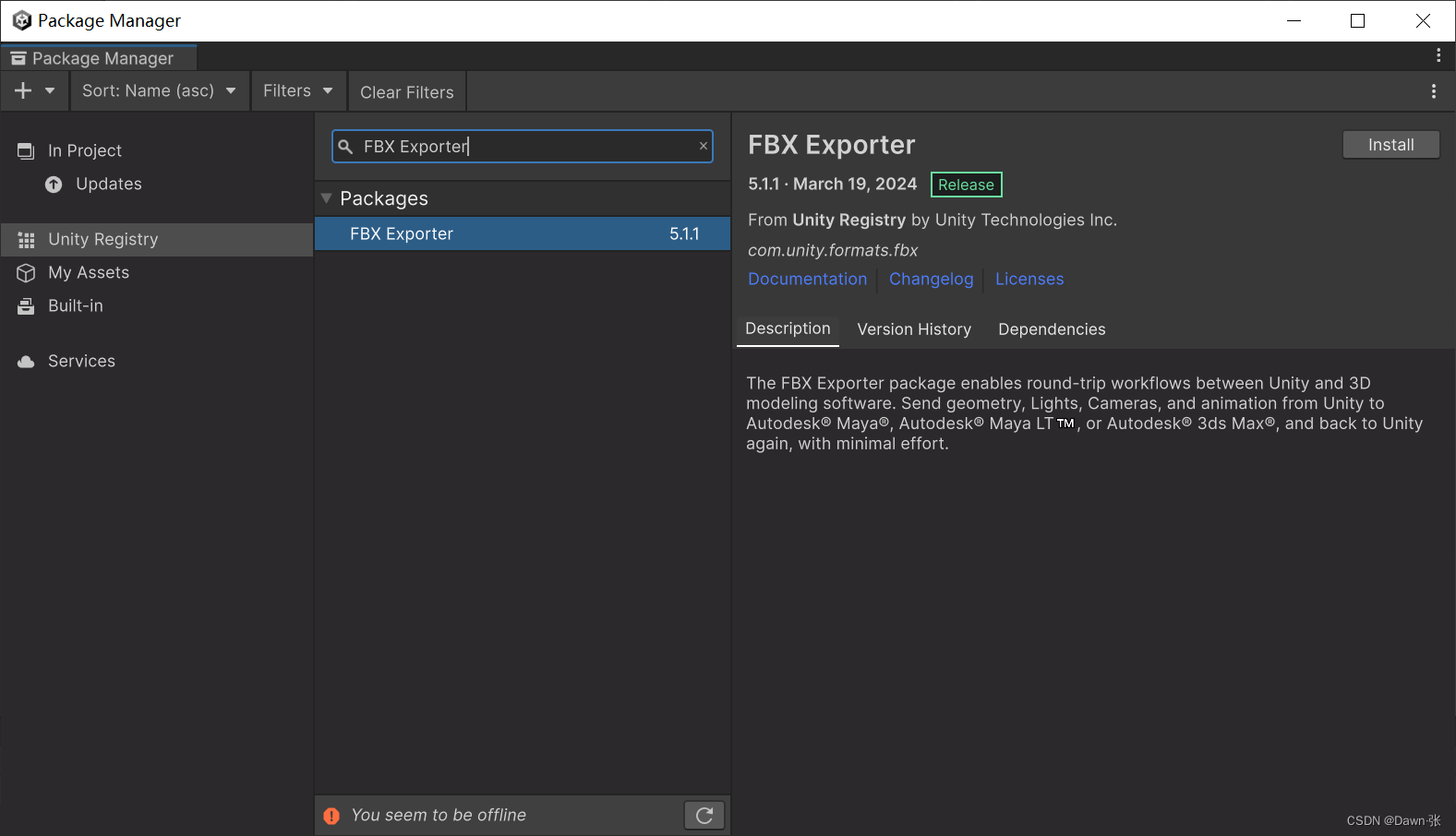Select Unity Registry in the sidebar

157,239
